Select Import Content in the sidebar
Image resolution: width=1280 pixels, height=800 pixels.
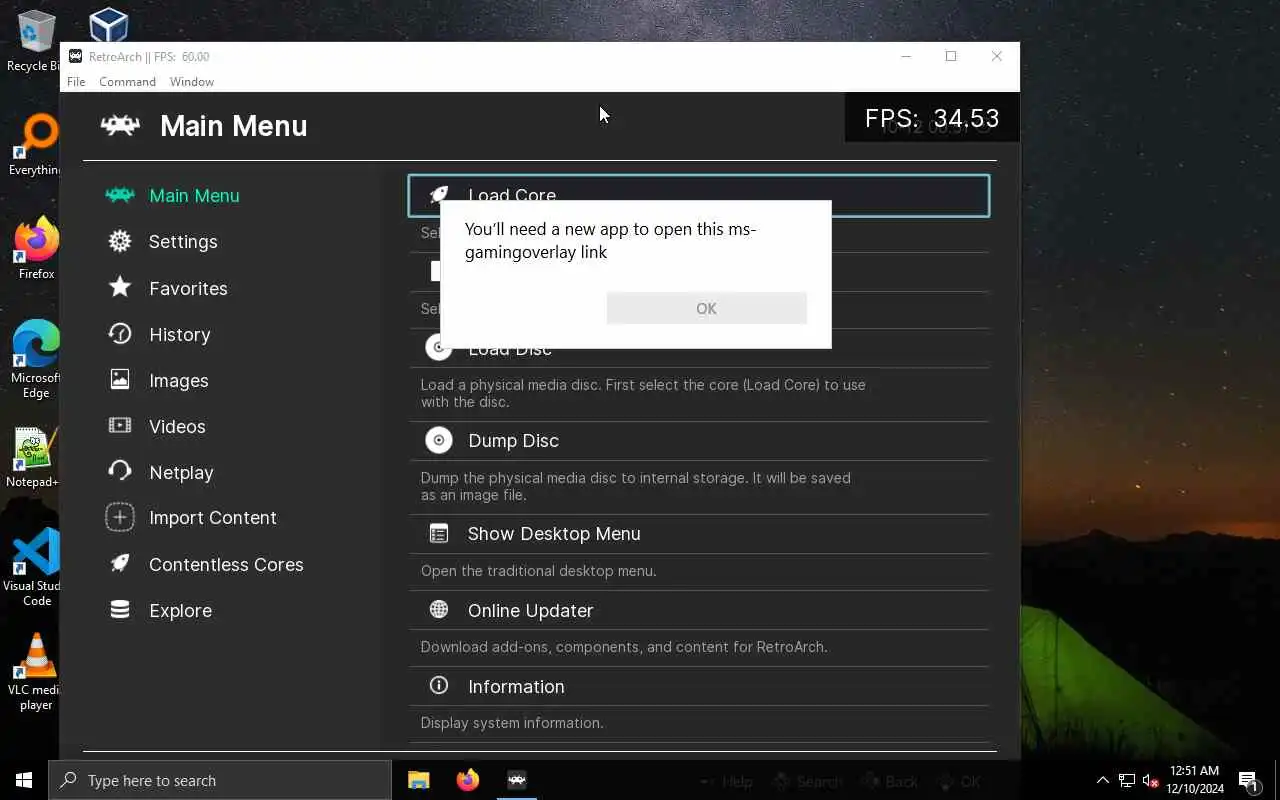213,517
